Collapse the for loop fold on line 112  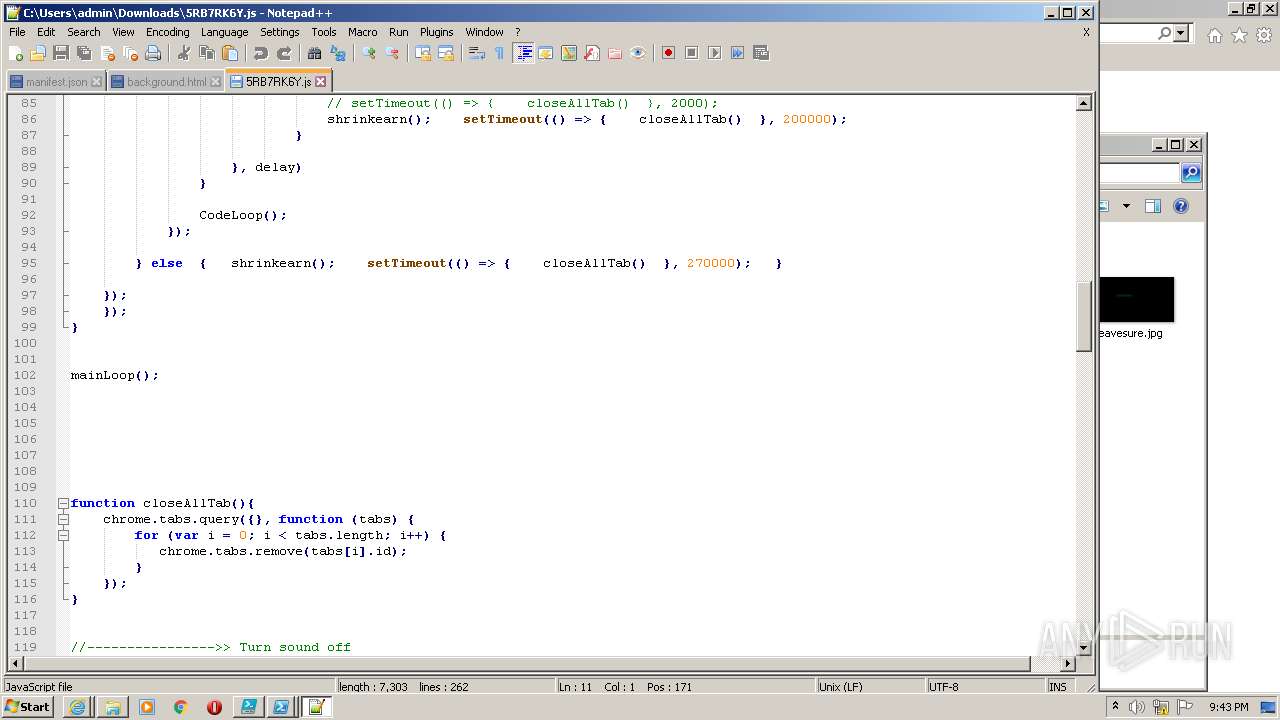63,535
